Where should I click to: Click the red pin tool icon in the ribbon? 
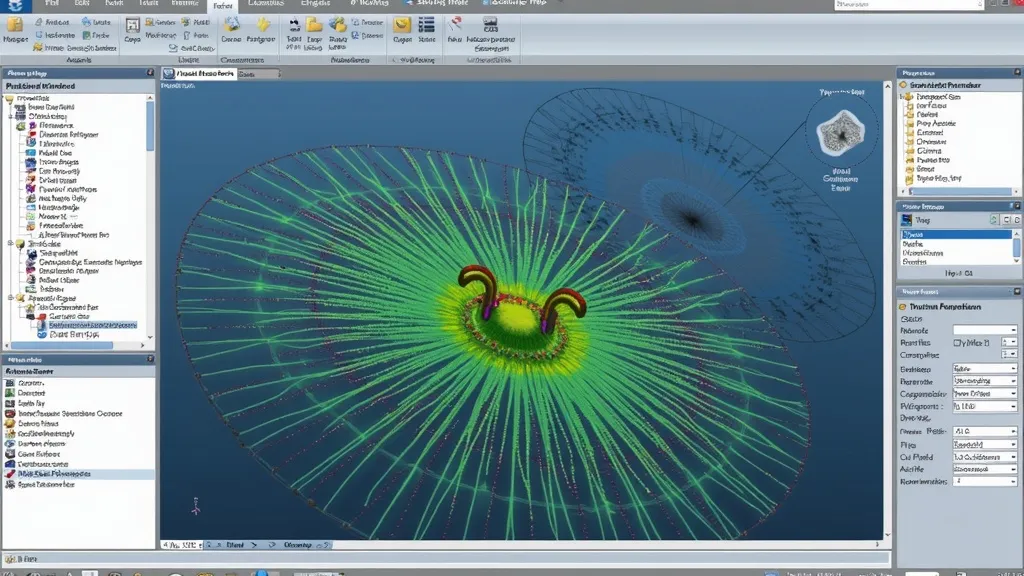pyautogui.click(x=455, y=24)
